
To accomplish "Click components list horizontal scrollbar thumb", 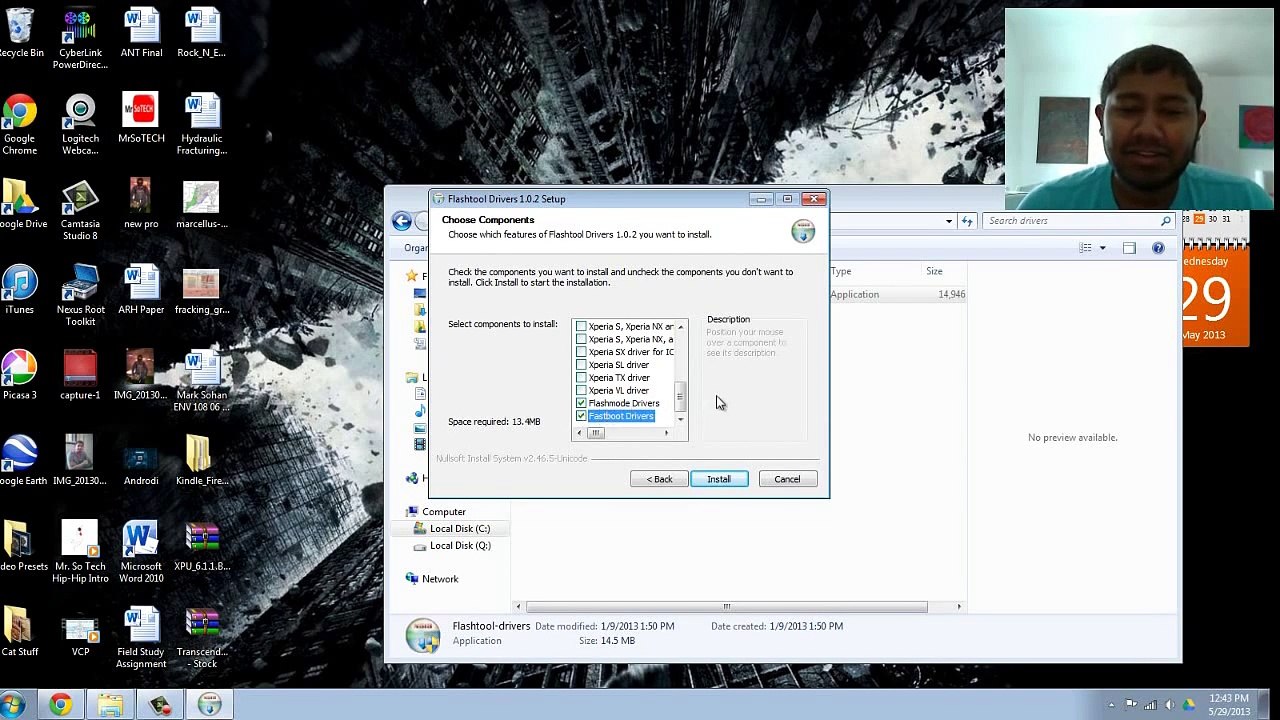I will coord(595,433).
